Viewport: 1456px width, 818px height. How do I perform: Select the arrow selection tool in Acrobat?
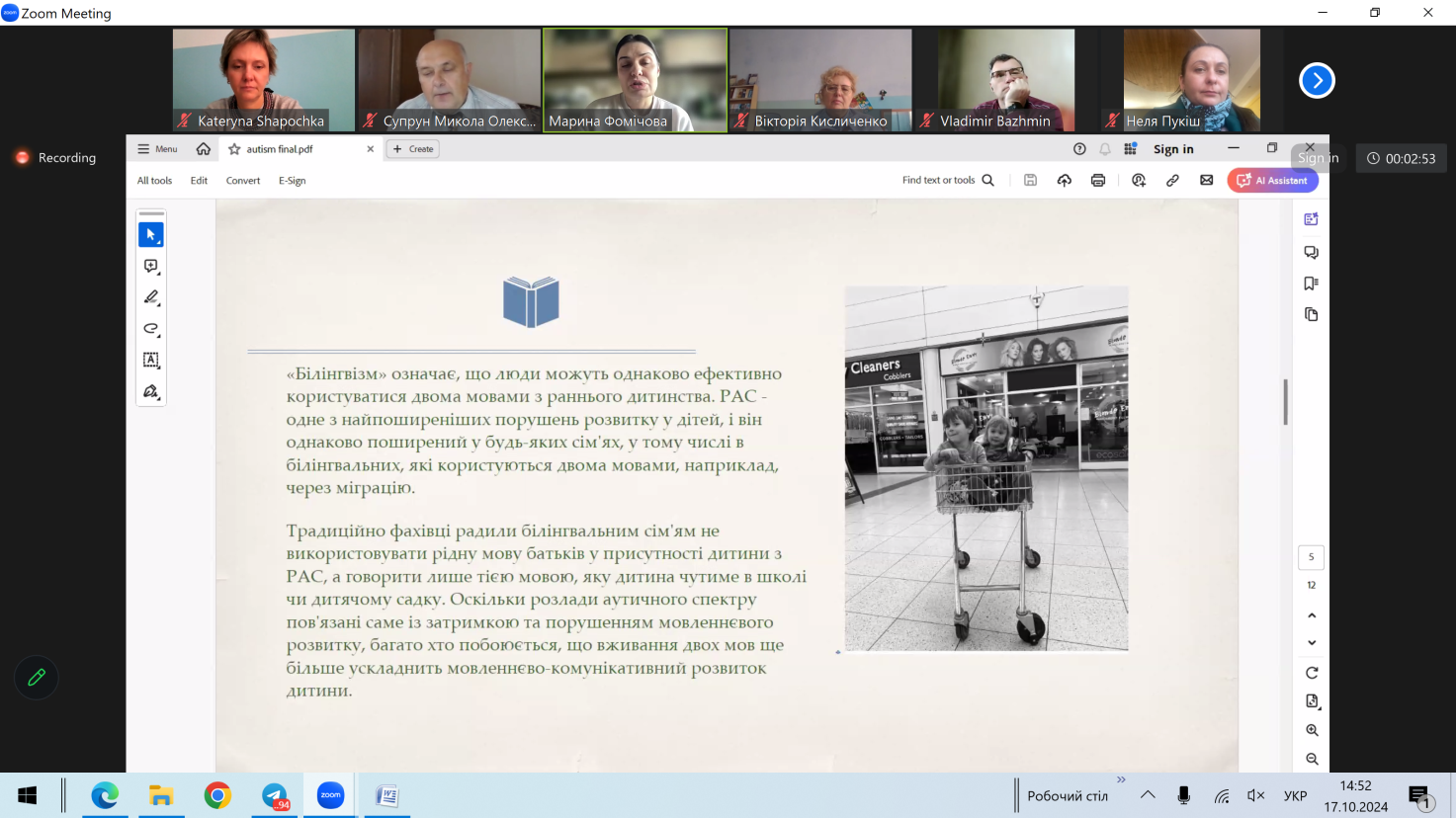pyautogui.click(x=151, y=235)
